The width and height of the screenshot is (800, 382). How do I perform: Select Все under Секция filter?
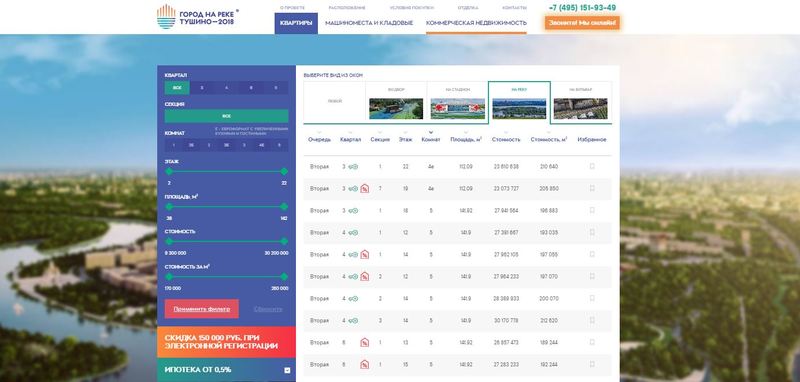(x=227, y=116)
